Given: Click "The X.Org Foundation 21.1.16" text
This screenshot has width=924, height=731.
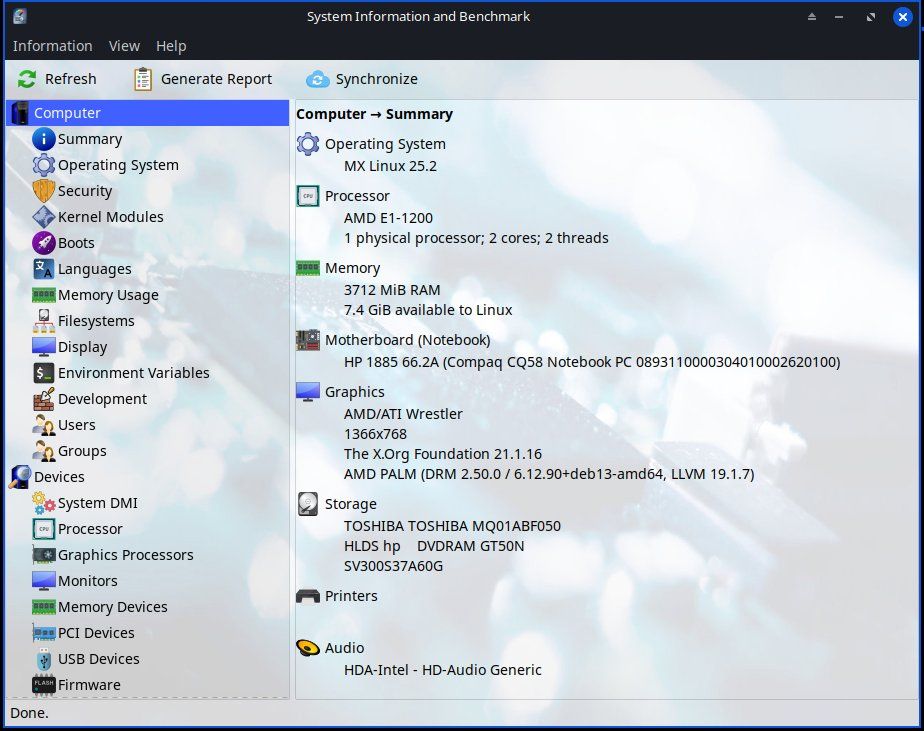Looking at the screenshot, I should (x=443, y=454).
